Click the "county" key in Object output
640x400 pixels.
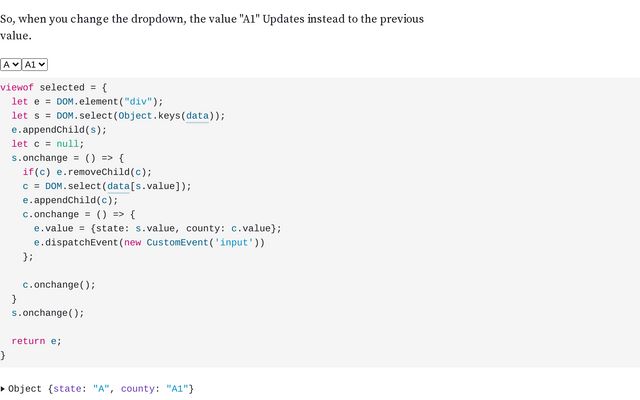(x=138, y=389)
